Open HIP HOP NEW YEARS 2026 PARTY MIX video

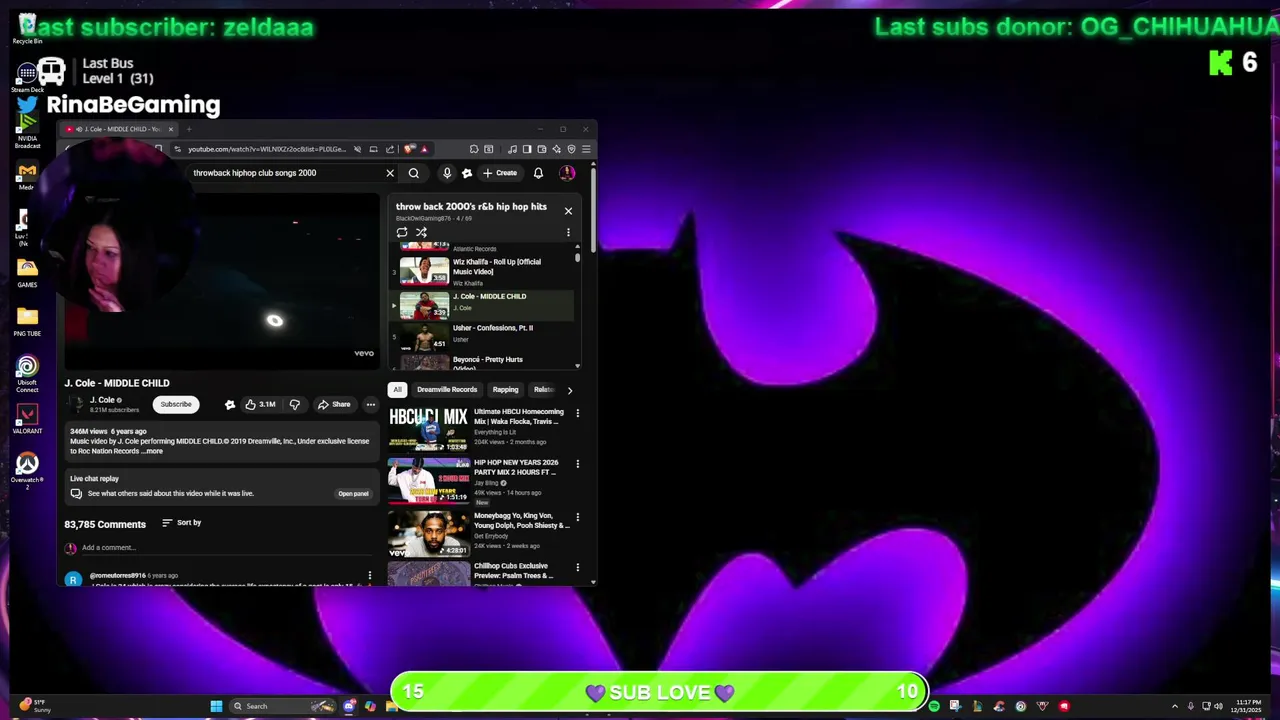pos(428,480)
